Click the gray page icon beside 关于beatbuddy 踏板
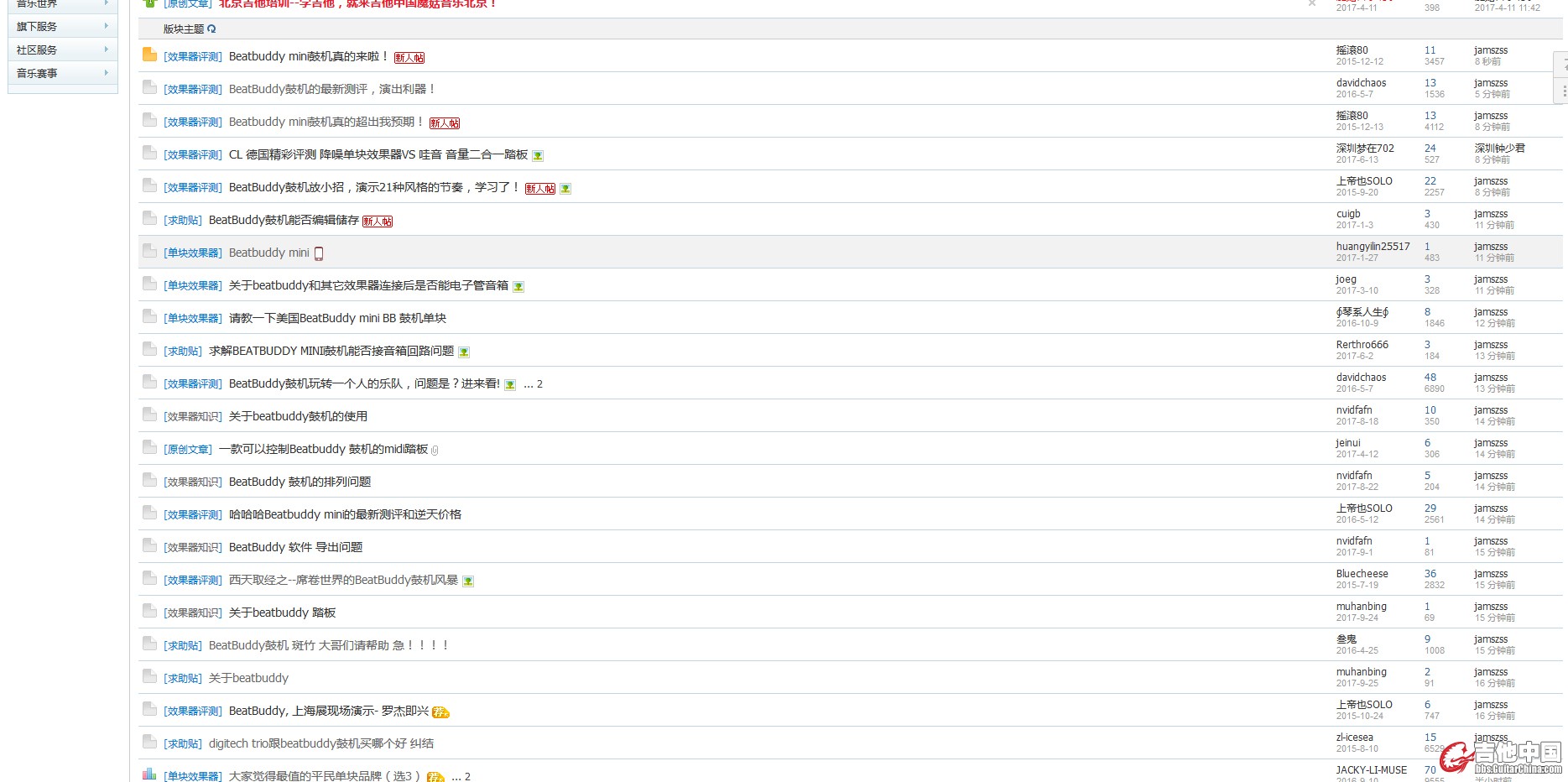Screen dimensions: 1568x782 (x=149, y=611)
